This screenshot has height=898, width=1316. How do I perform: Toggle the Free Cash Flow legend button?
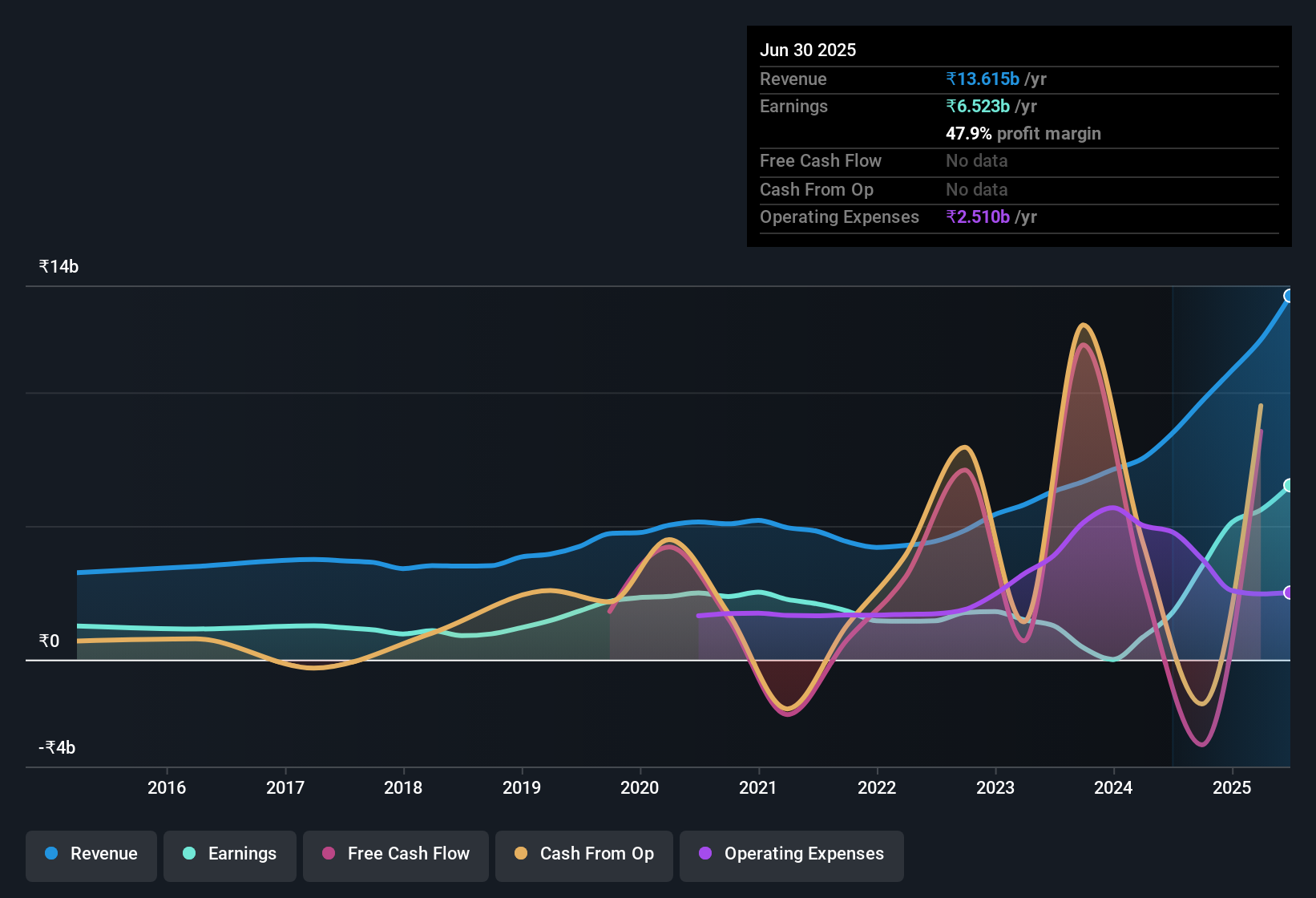pyautogui.click(x=396, y=854)
